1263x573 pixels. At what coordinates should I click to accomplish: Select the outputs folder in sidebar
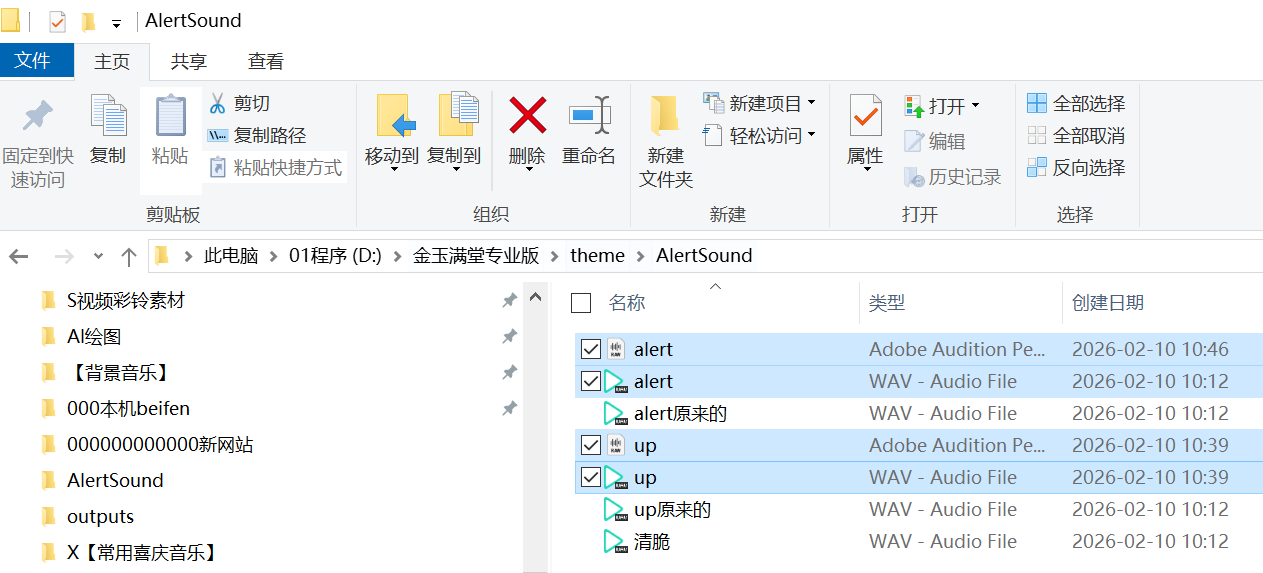tap(100, 516)
